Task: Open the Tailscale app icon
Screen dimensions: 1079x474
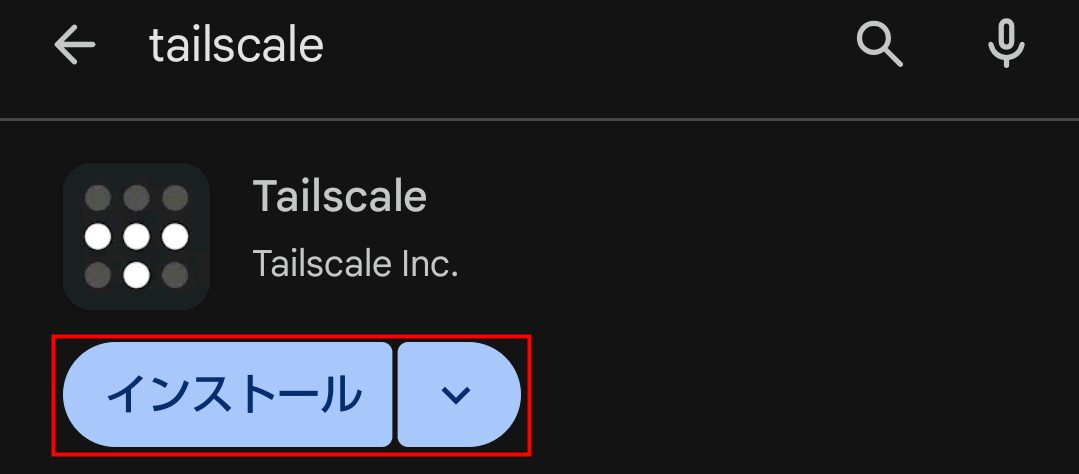Action: (136, 236)
